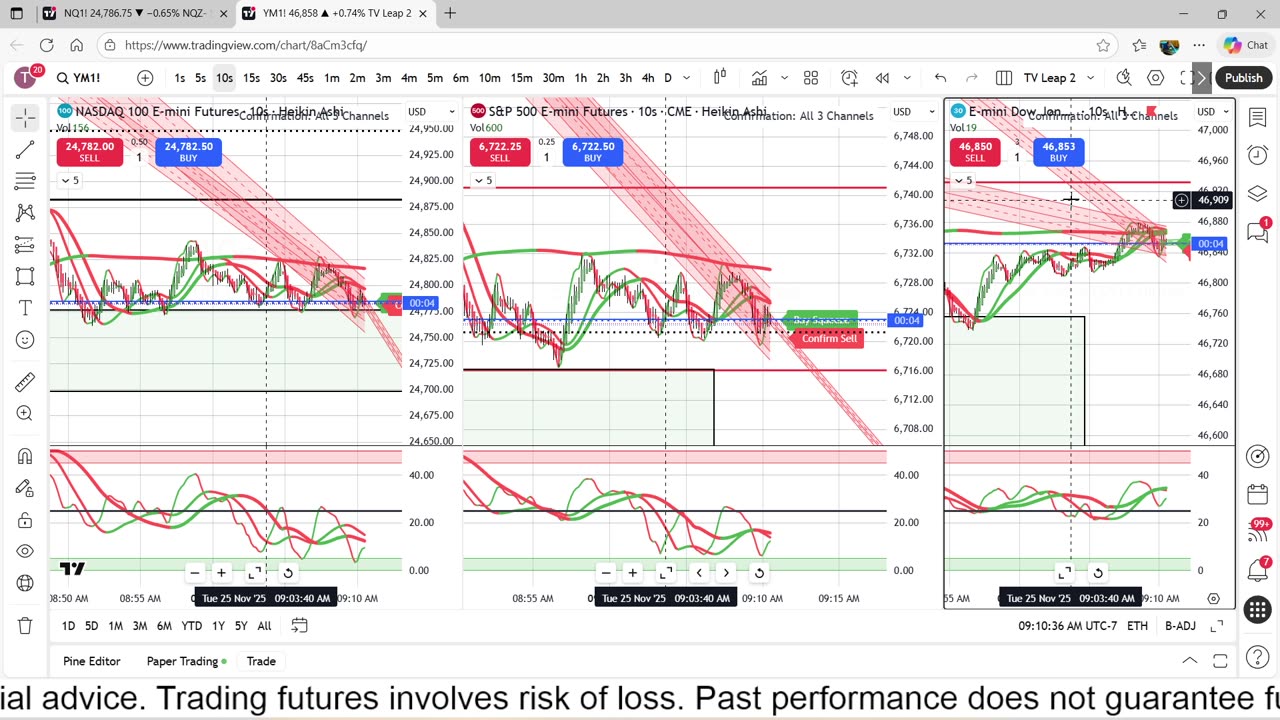Viewport: 1280px width, 720px height.
Task: Select the YTD date range
Action: click(191, 626)
